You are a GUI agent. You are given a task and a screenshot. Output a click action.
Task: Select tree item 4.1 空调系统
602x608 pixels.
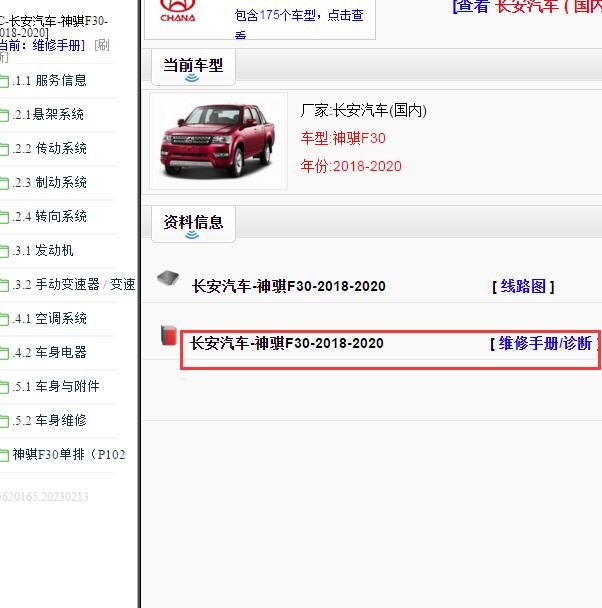50,319
